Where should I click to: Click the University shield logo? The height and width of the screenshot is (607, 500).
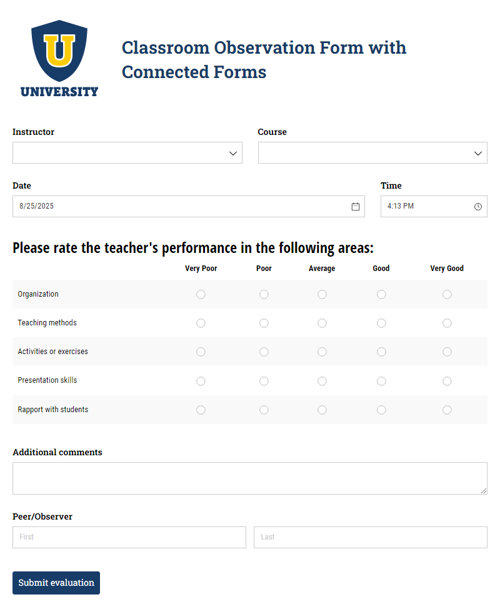click(x=59, y=58)
